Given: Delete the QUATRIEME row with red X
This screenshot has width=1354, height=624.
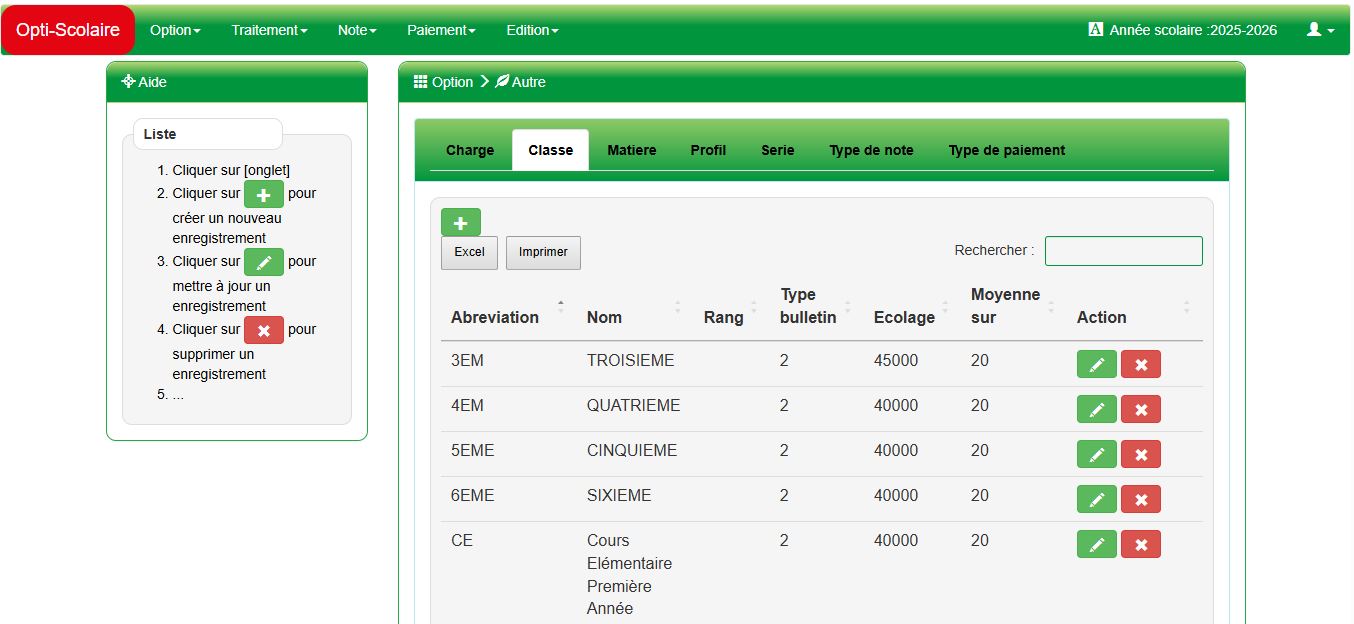Looking at the screenshot, I should 1141,409.
